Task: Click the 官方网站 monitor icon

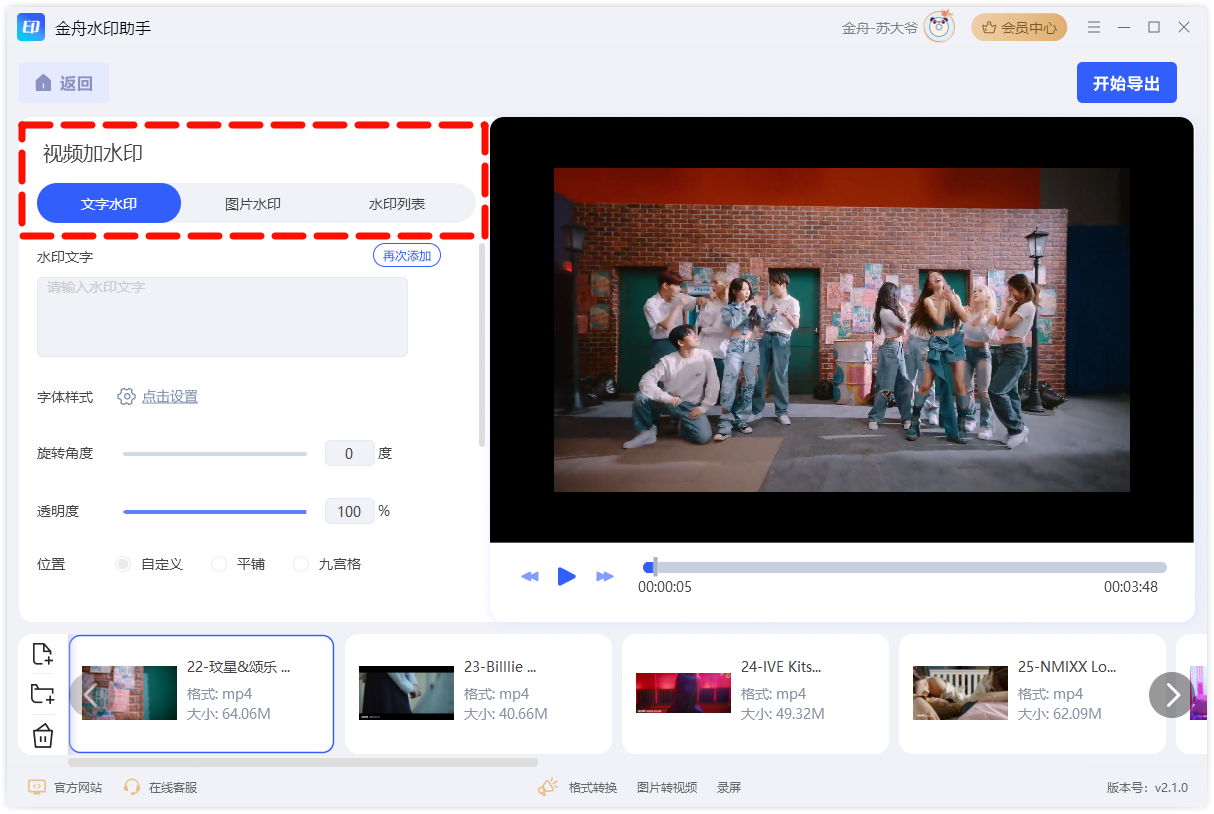Action: (37, 787)
